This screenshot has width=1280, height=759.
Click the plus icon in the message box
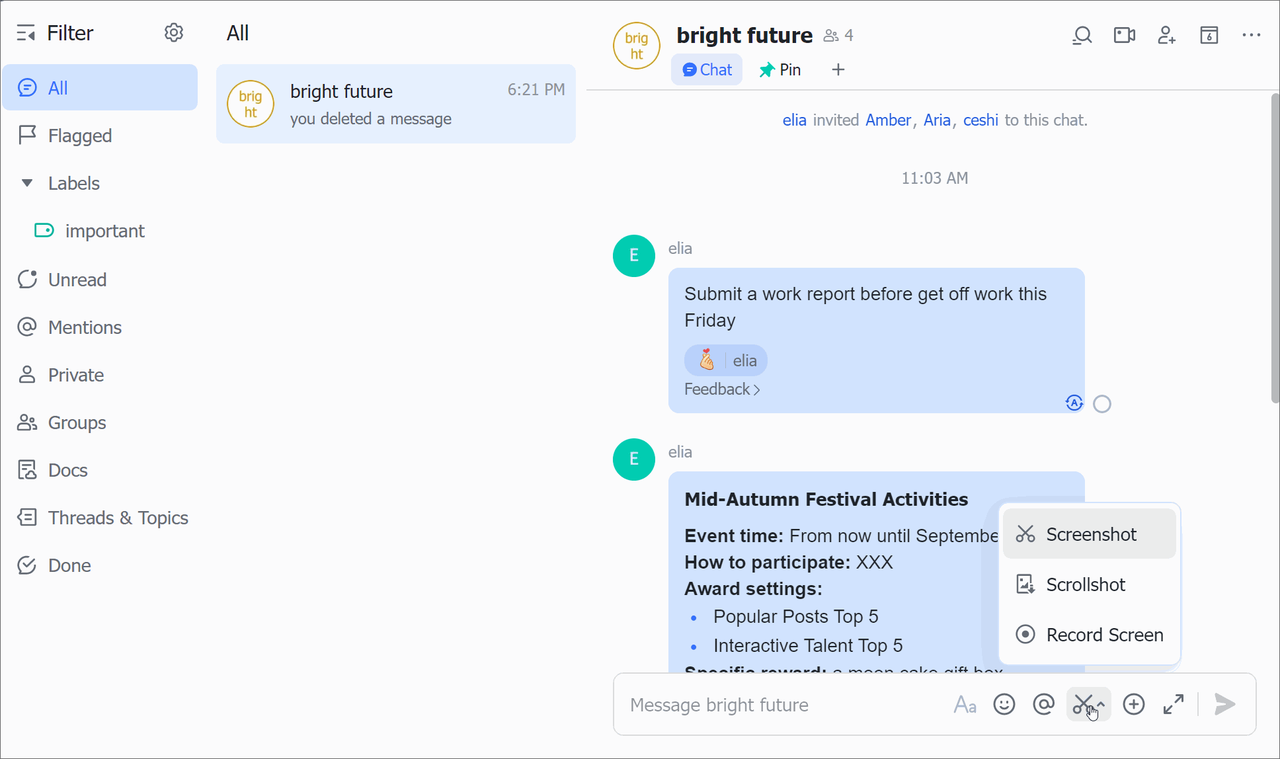coord(1134,705)
